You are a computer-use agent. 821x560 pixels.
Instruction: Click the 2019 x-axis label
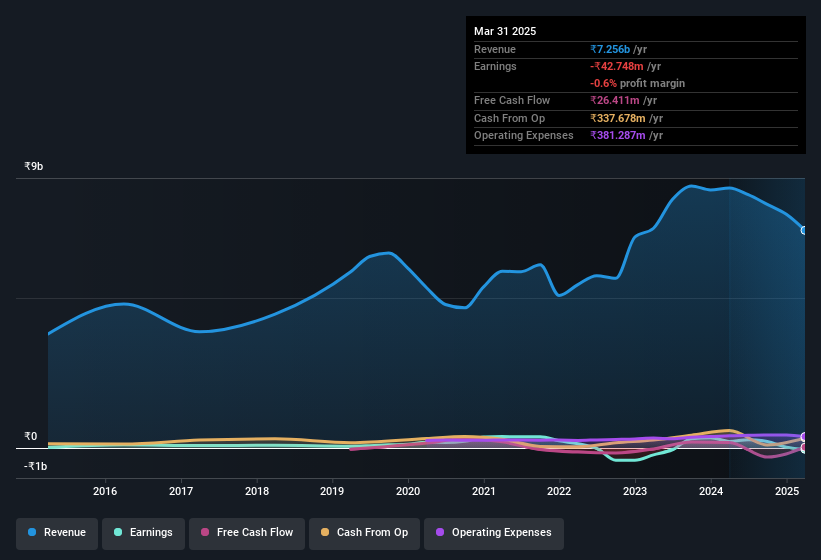(332, 491)
